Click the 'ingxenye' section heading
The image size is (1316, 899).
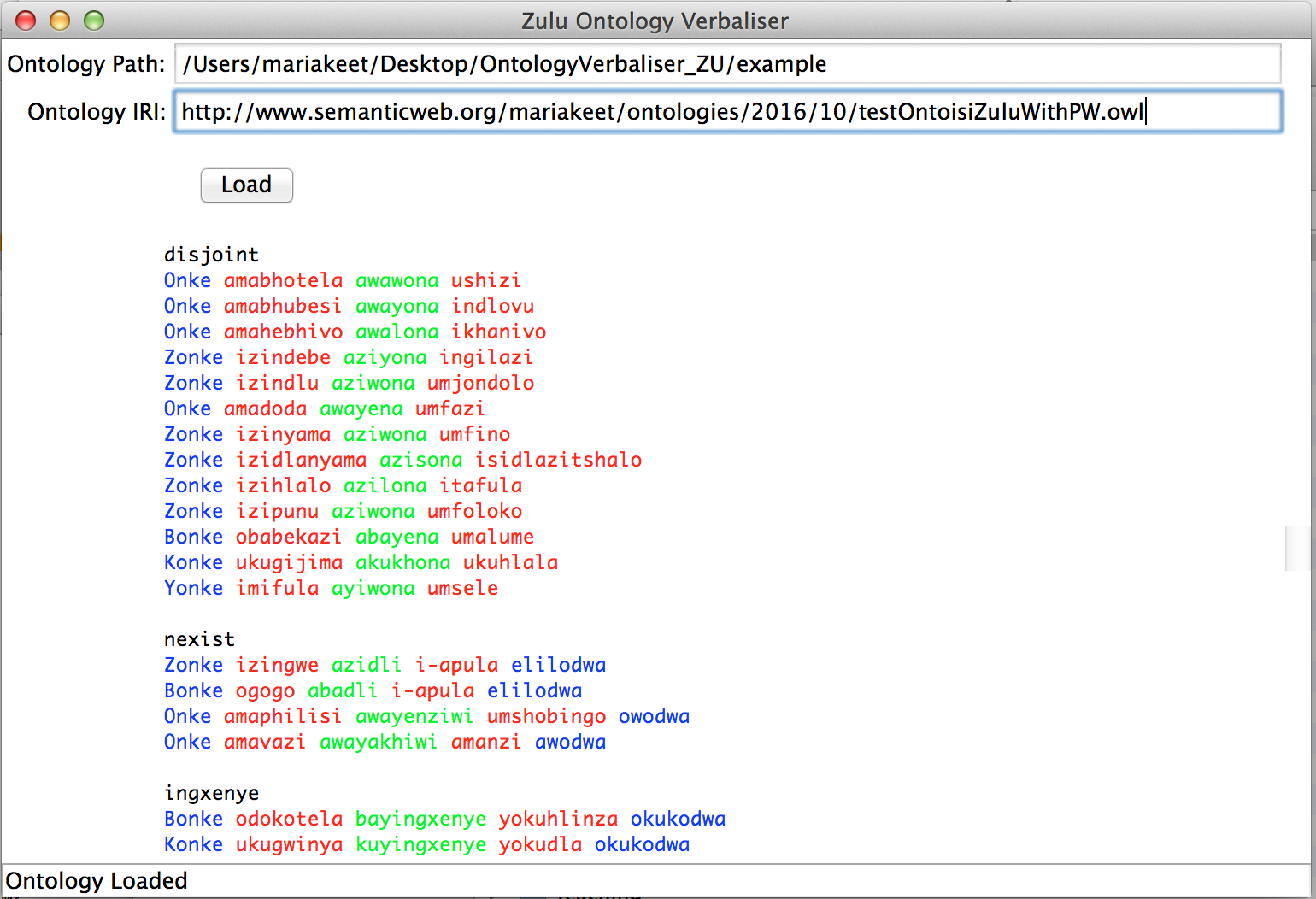211,794
